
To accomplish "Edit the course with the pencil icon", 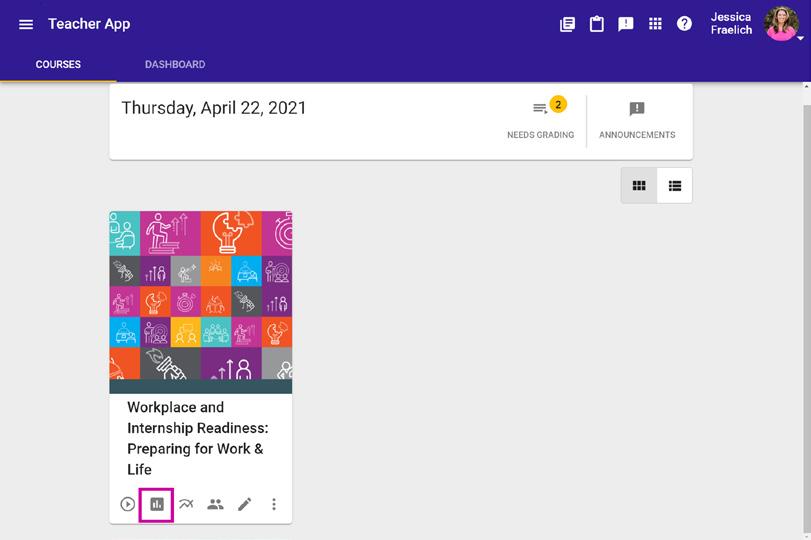I will click(x=245, y=504).
